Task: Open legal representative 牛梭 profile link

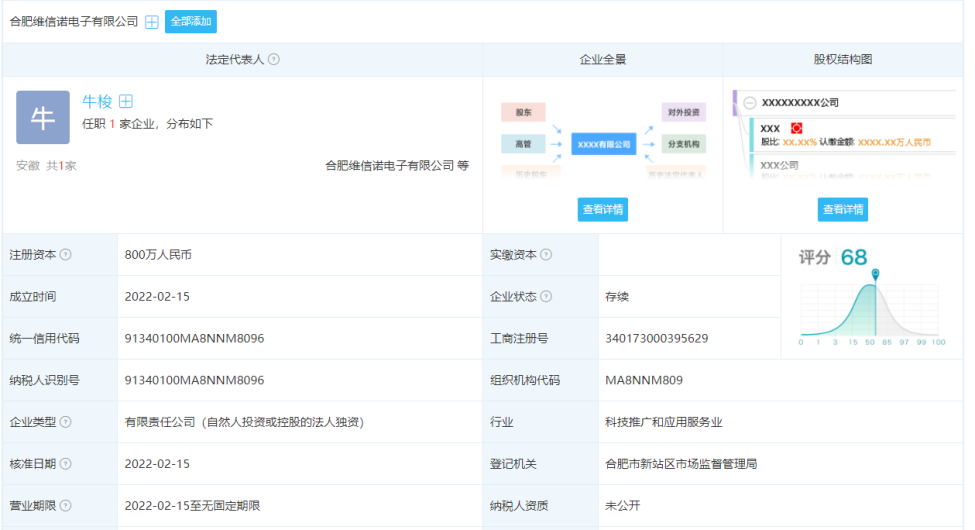Action: tap(96, 101)
